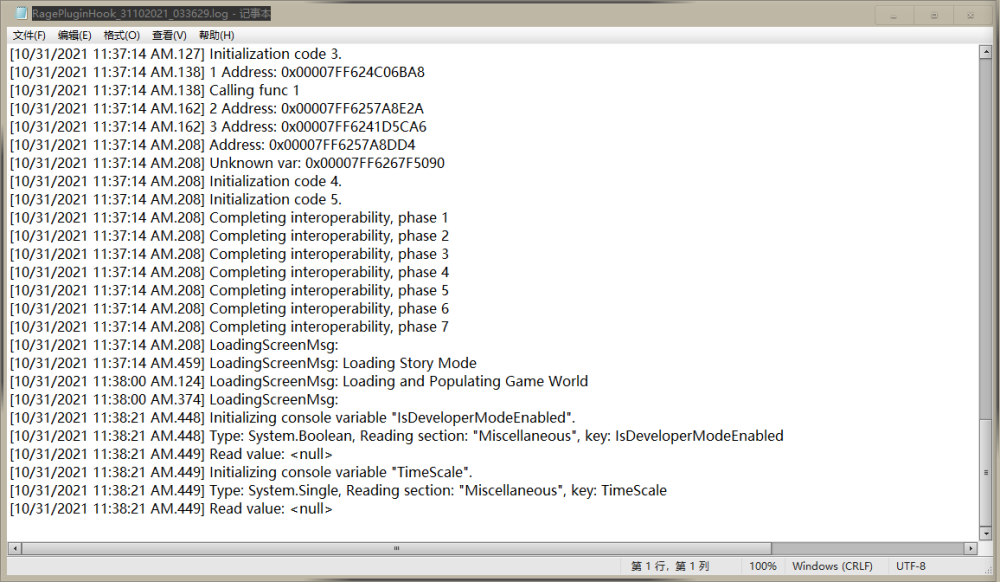Image resolution: width=1000 pixels, height=582 pixels.
Task: Click the 100% zoom level indicator
Action: [762, 566]
